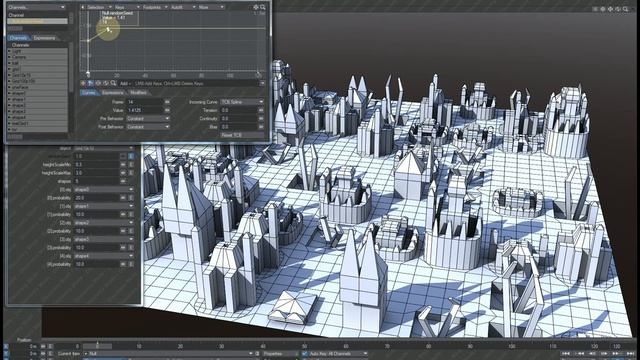Click the mini-slider arrows beside Tension field

pyautogui.click(x=261, y=110)
